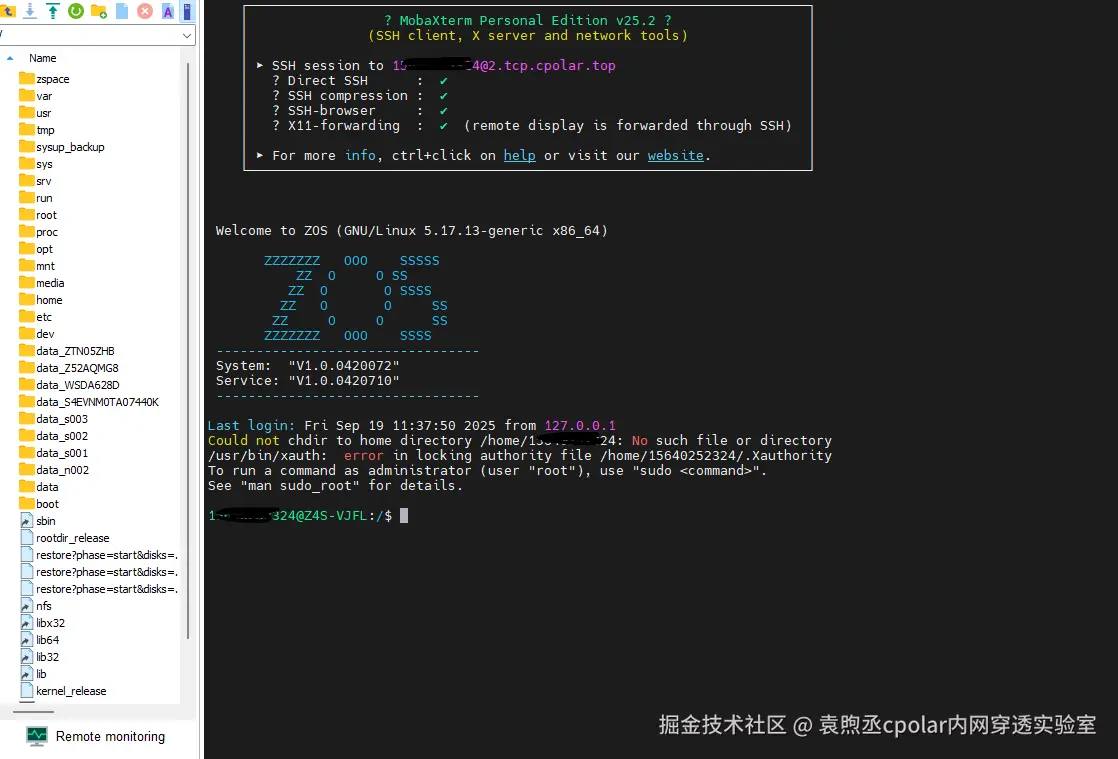Image resolution: width=1118 pixels, height=759 pixels.
Task: Select the nfs symlink entry
Action: [43, 606]
